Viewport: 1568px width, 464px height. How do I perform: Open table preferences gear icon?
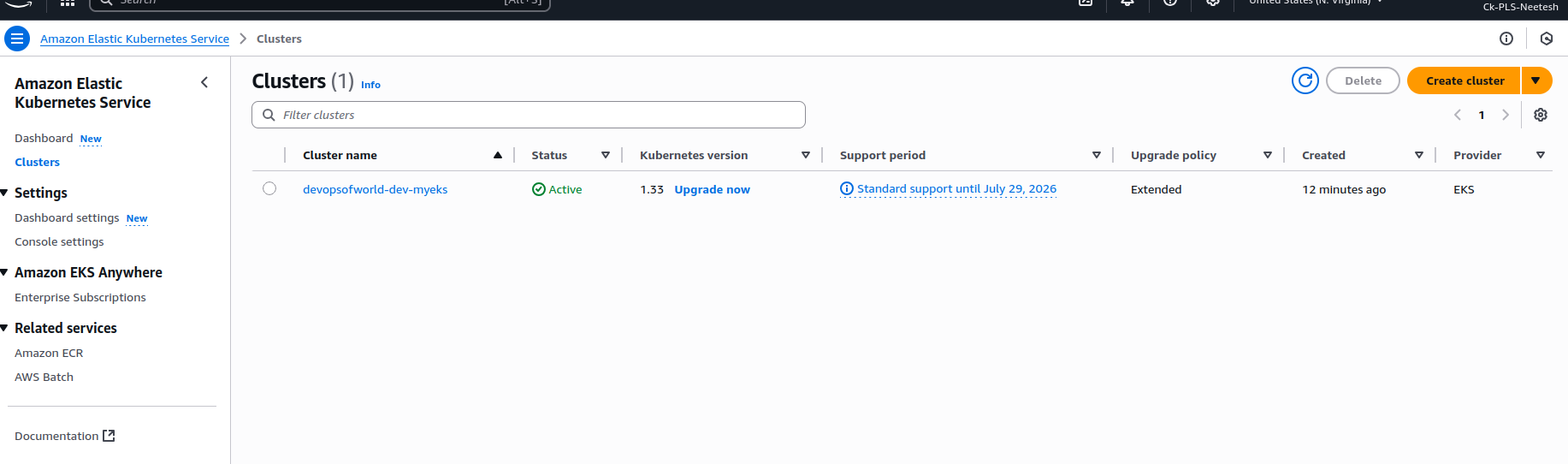coord(1541,115)
